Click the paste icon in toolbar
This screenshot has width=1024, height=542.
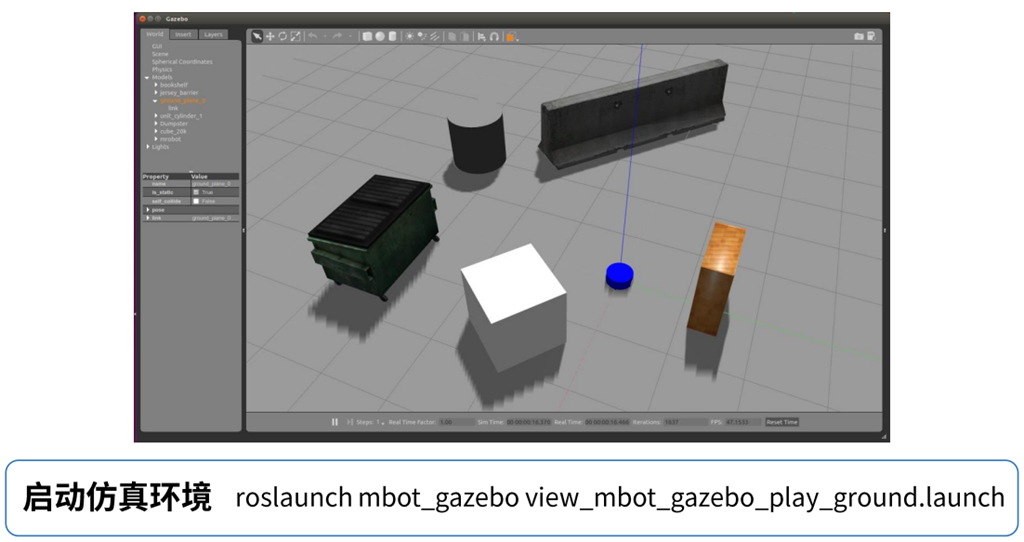pyautogui.click(x=464, y=37)
